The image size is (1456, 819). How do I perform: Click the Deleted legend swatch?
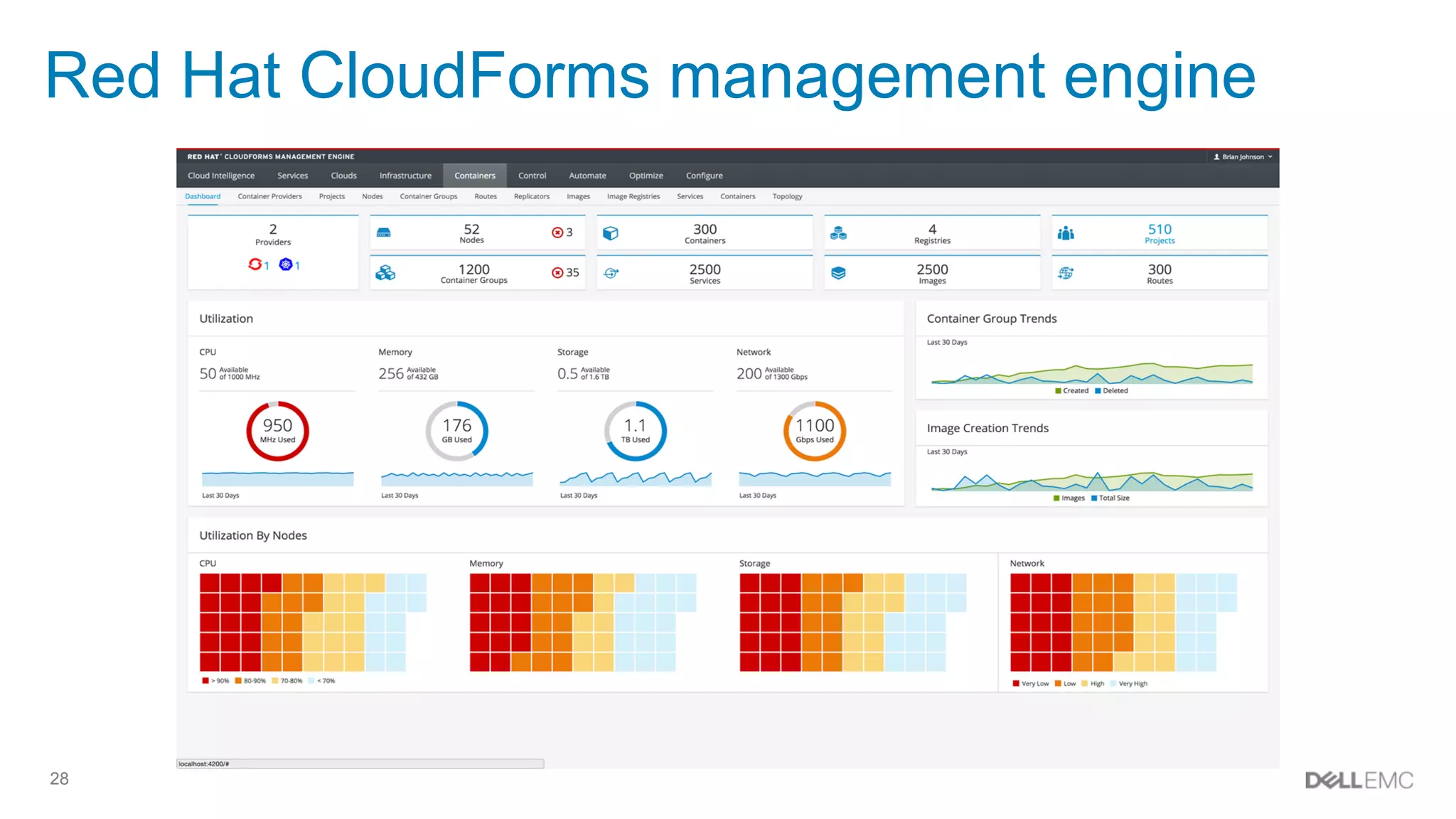[1098, 391]
